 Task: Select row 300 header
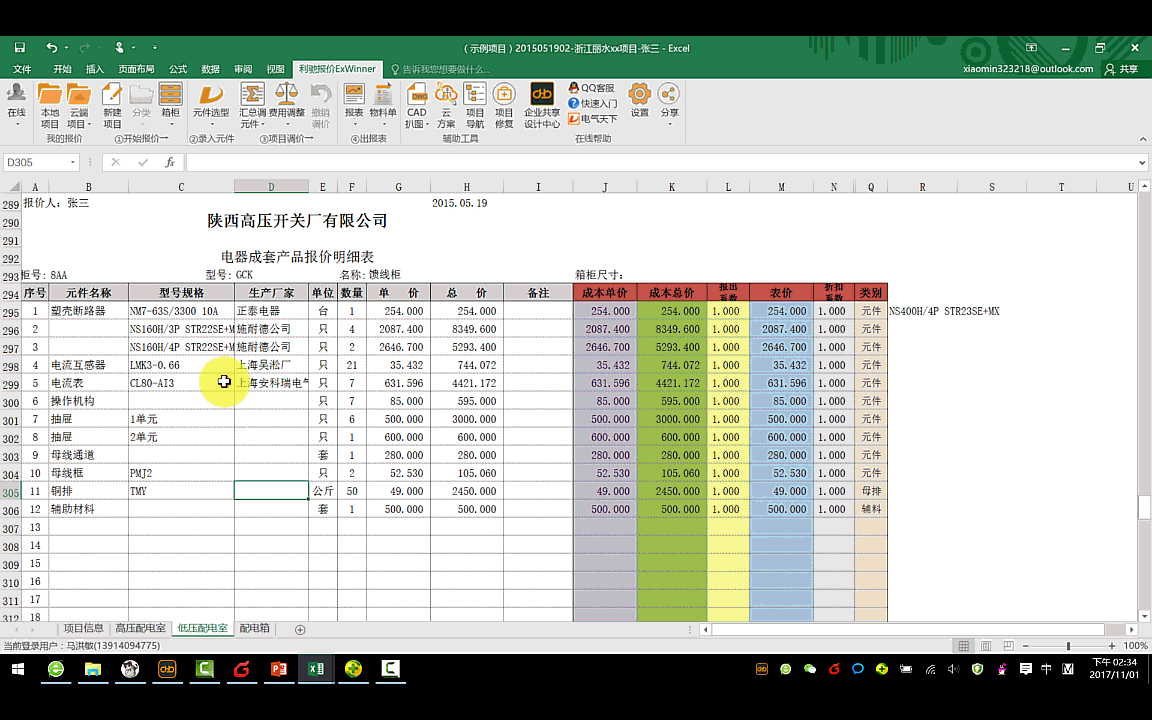coord(11,403)
